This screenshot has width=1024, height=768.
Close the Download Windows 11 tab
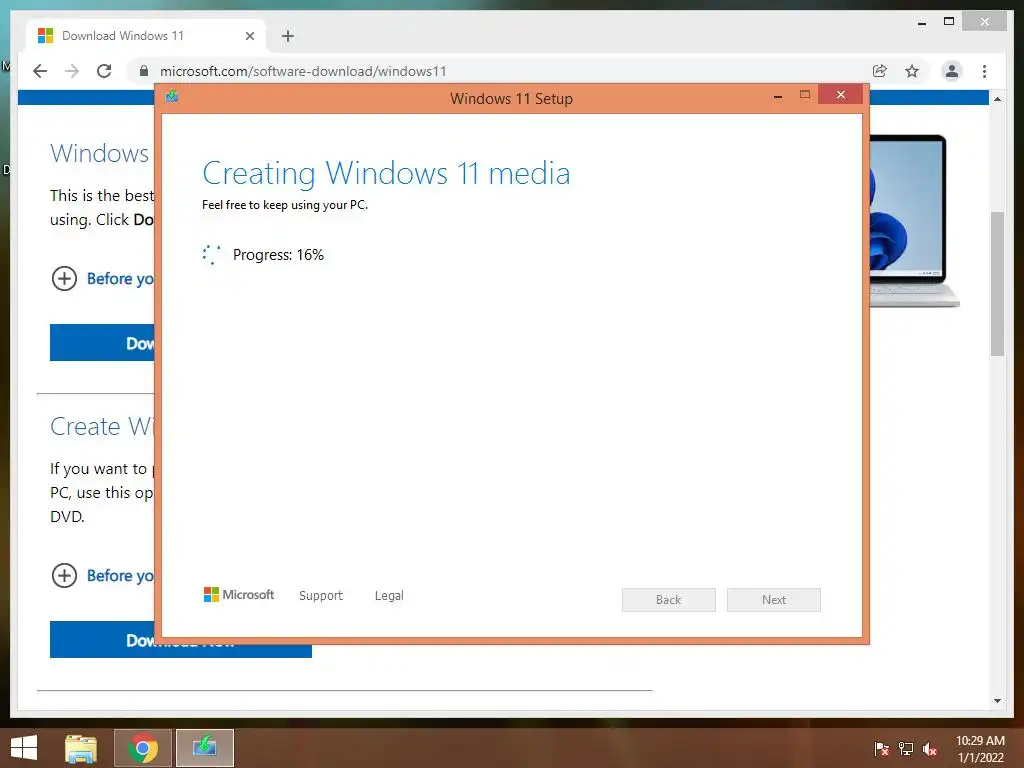pyautogui.click(x=249, y=36)
